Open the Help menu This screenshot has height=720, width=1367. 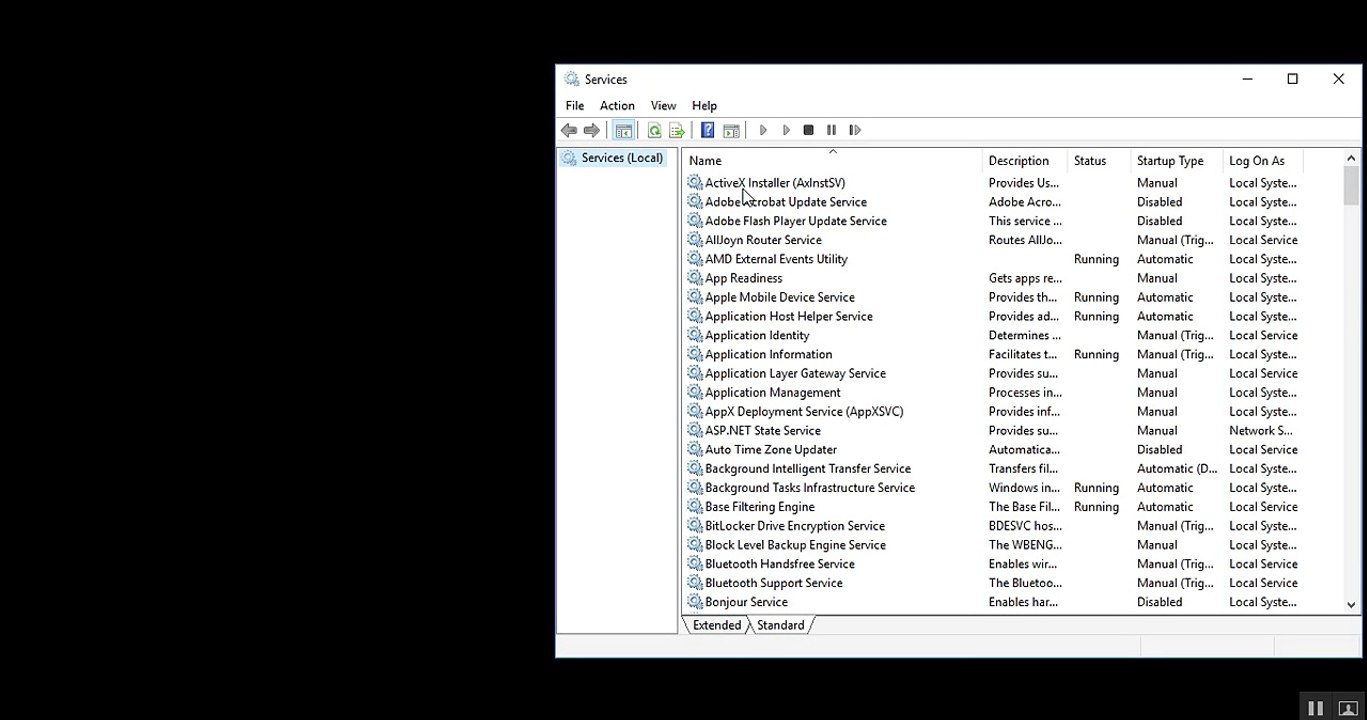pos(704,106)
